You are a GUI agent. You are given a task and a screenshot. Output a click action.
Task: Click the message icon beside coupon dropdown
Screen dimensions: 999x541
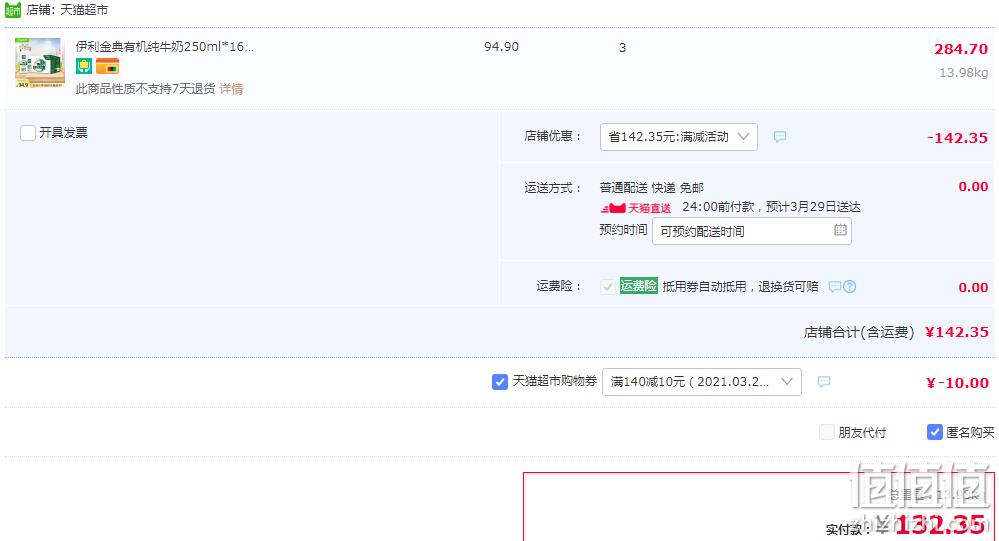pyautogui.click(x=824, y=381)
